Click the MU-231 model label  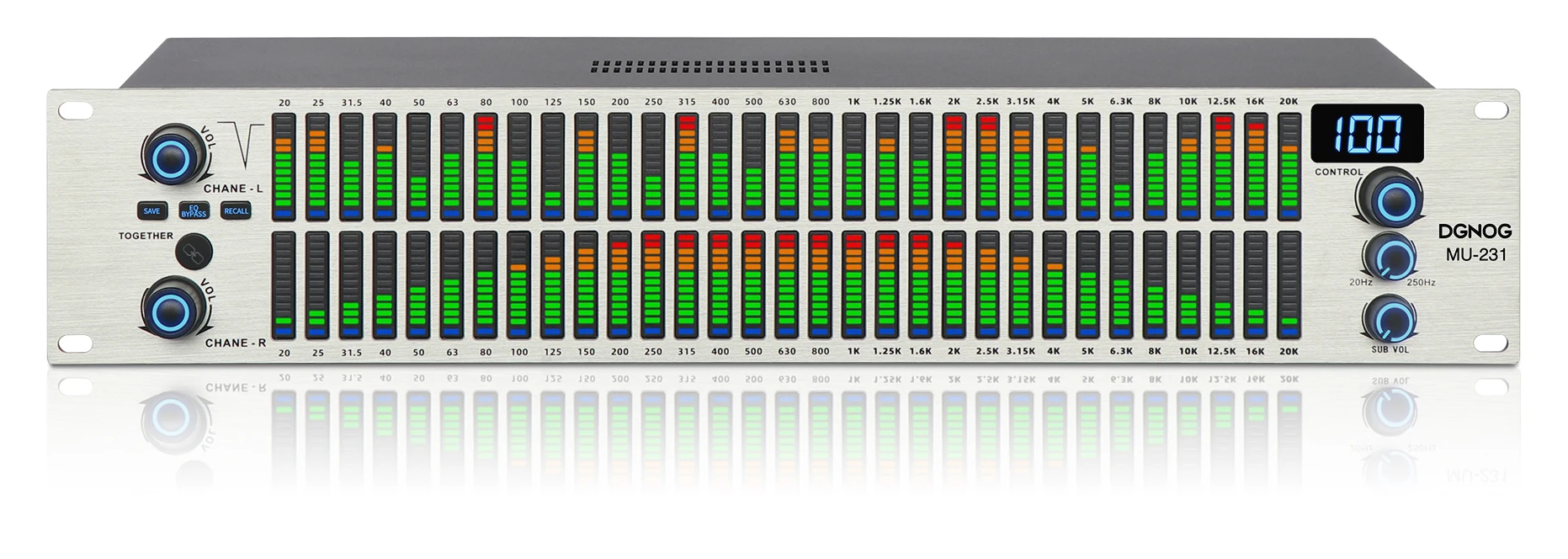[x=1475, y=254]
